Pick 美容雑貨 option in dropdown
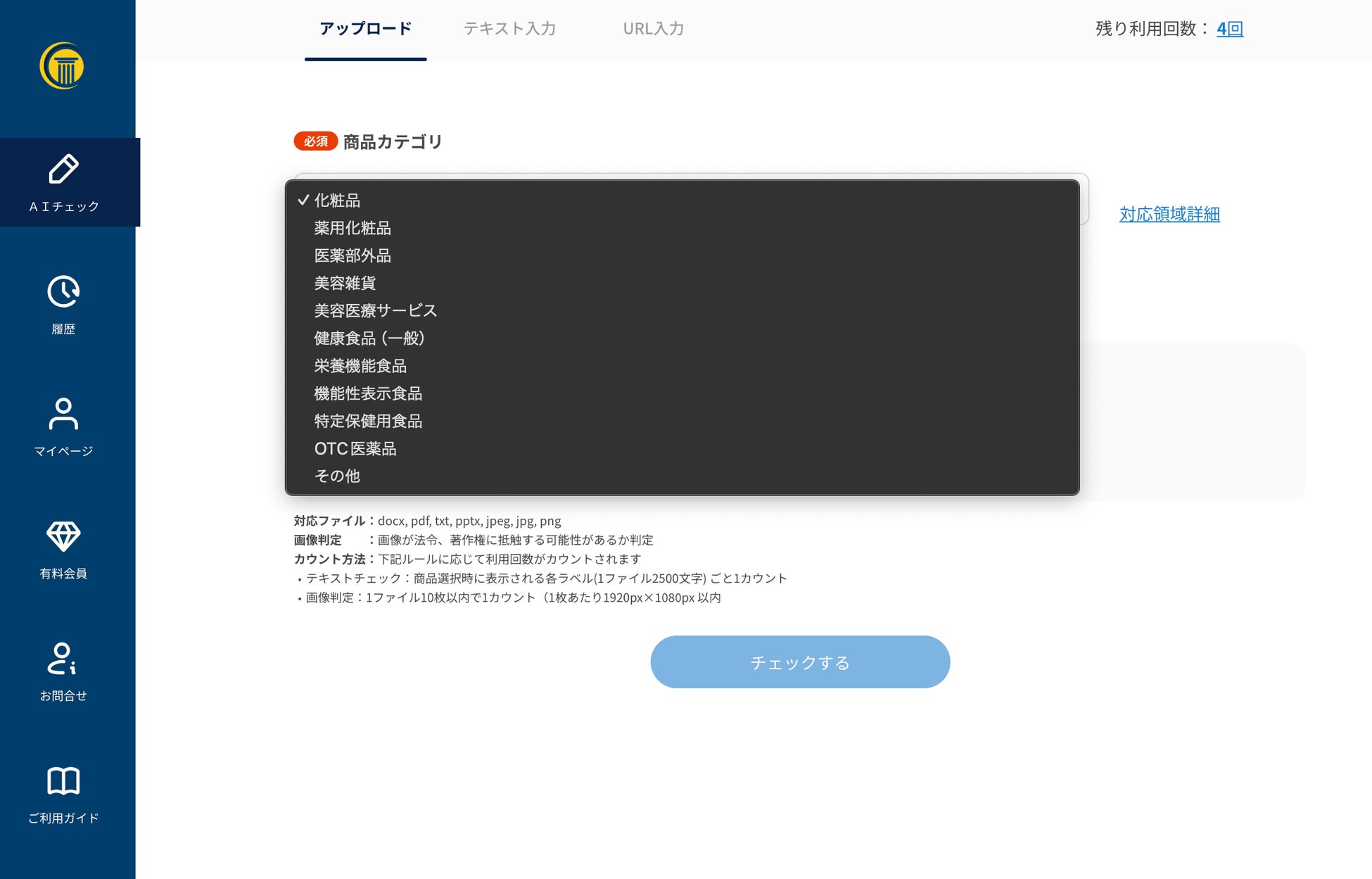1372x879 pixels. click(x=345, y=283)
